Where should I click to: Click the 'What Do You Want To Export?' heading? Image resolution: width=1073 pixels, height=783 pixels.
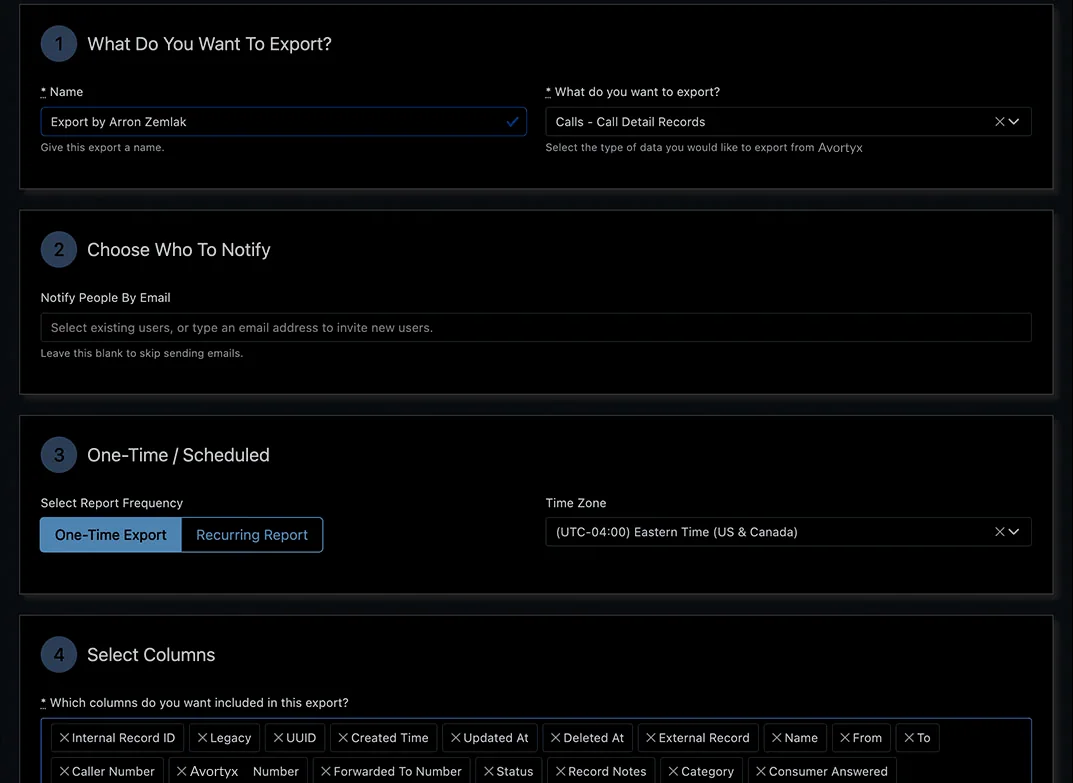(x=209, y=44)
